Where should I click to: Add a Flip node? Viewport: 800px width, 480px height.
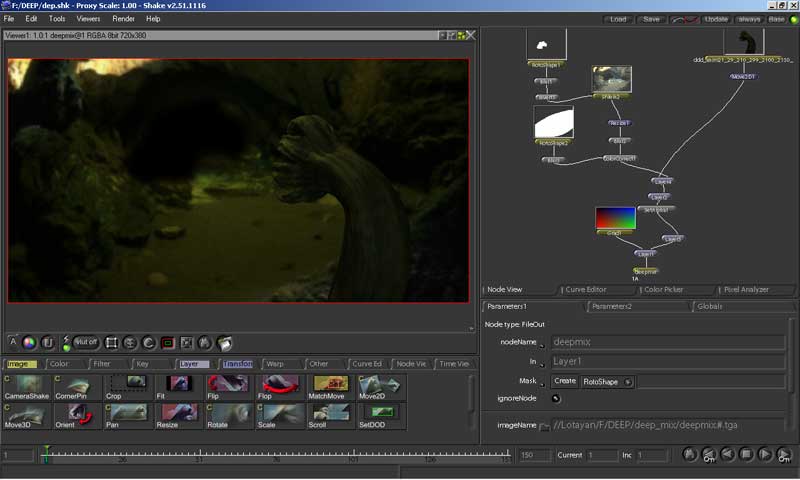coord(229,388)
